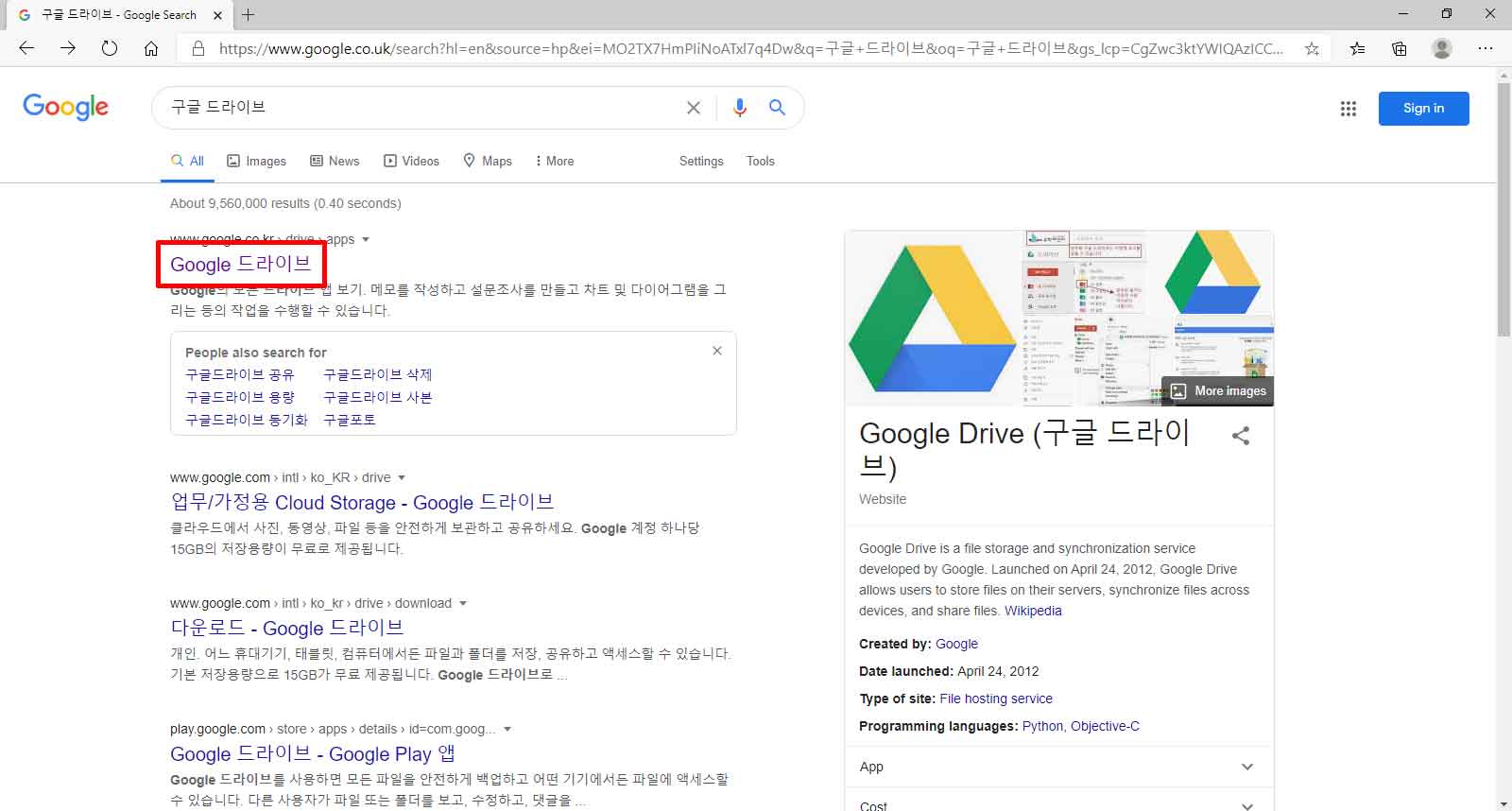Open Google 드라이브 - Google Play 앱 link
1512x811 pixels.
point(313,753)
